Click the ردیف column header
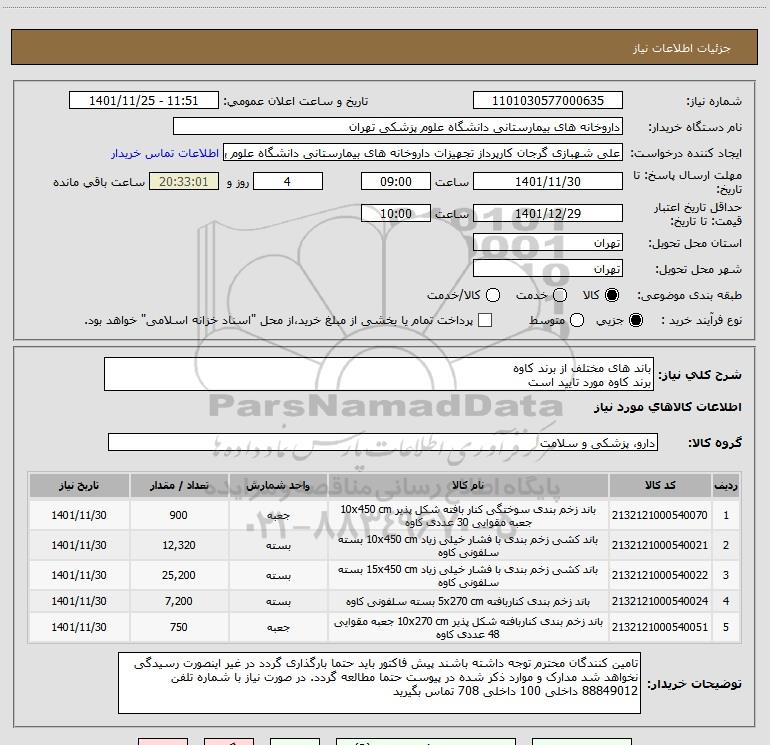 [726, 486]
